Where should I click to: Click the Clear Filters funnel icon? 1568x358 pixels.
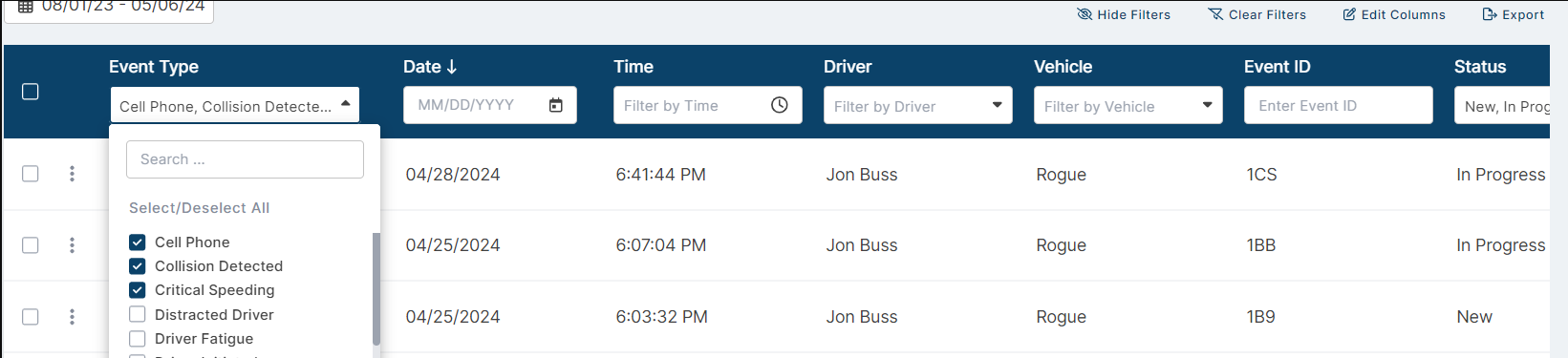(1215, 14)
